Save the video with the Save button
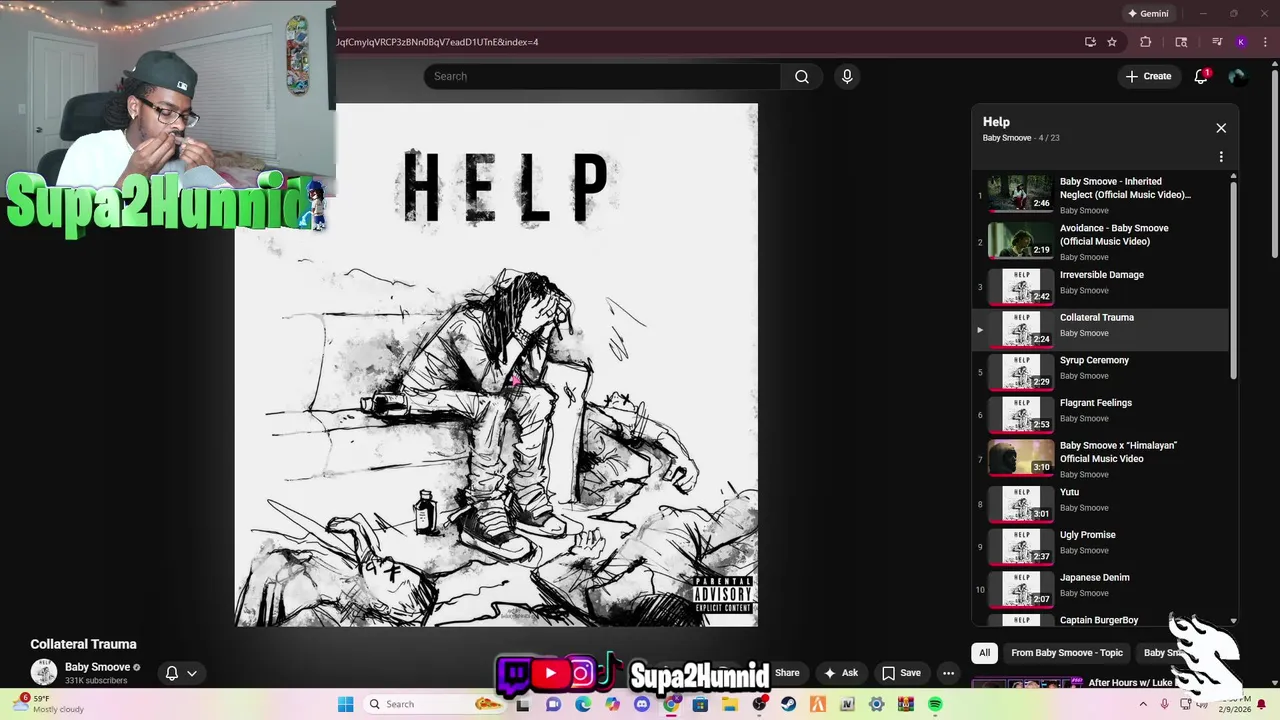The height and width of the screenshot is (720, 1280). click(x=901, y=673)
